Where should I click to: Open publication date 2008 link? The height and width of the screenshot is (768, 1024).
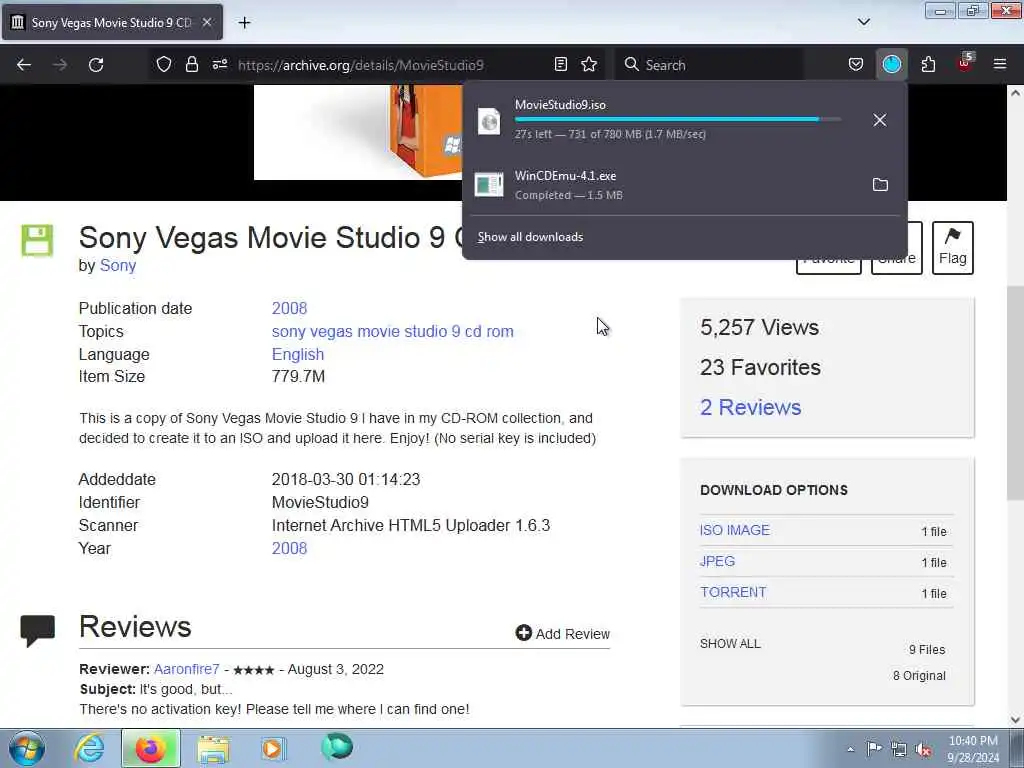tap(289, 308)
